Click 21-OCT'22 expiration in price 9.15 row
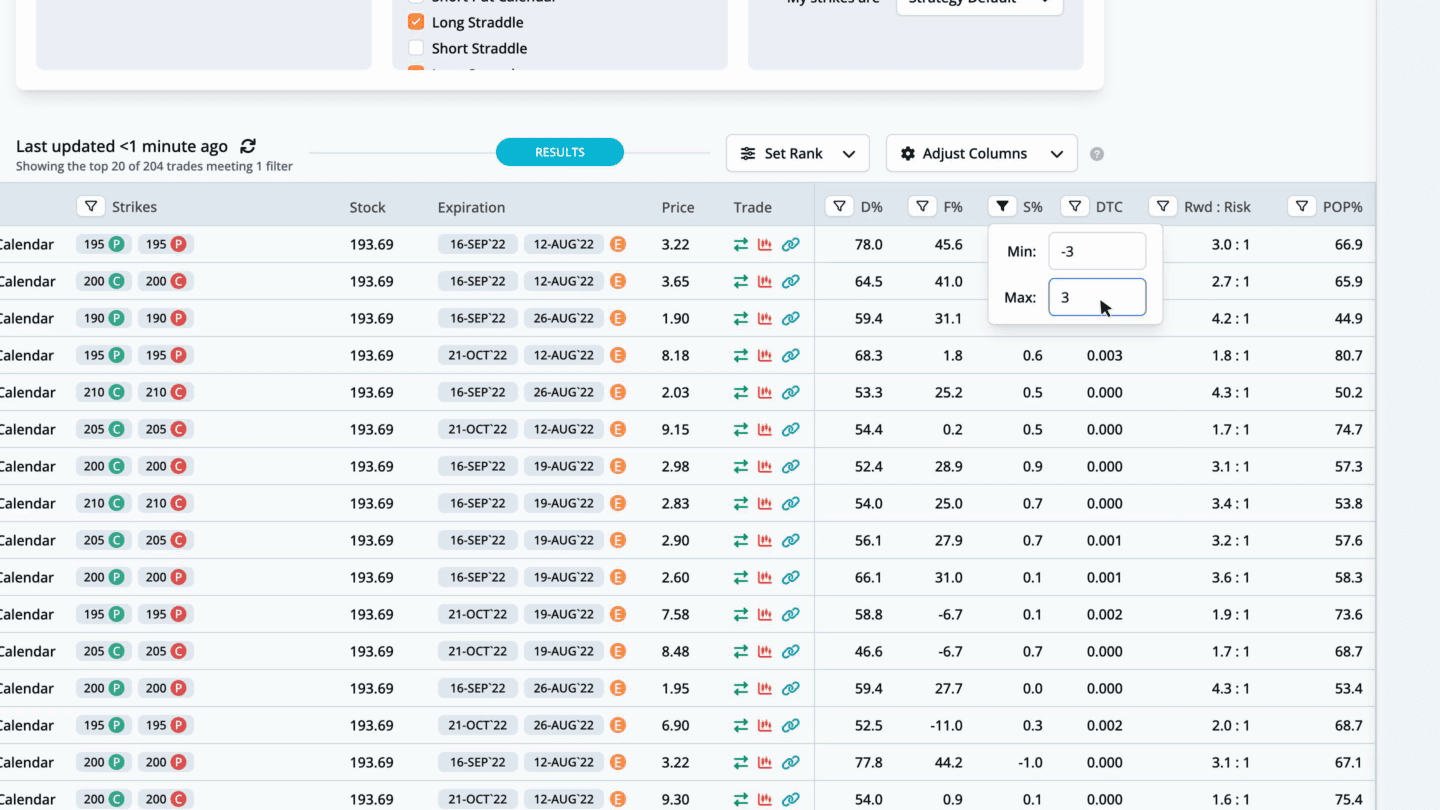This screenshot has width=1440, height=810. click(x=478, y=430)
